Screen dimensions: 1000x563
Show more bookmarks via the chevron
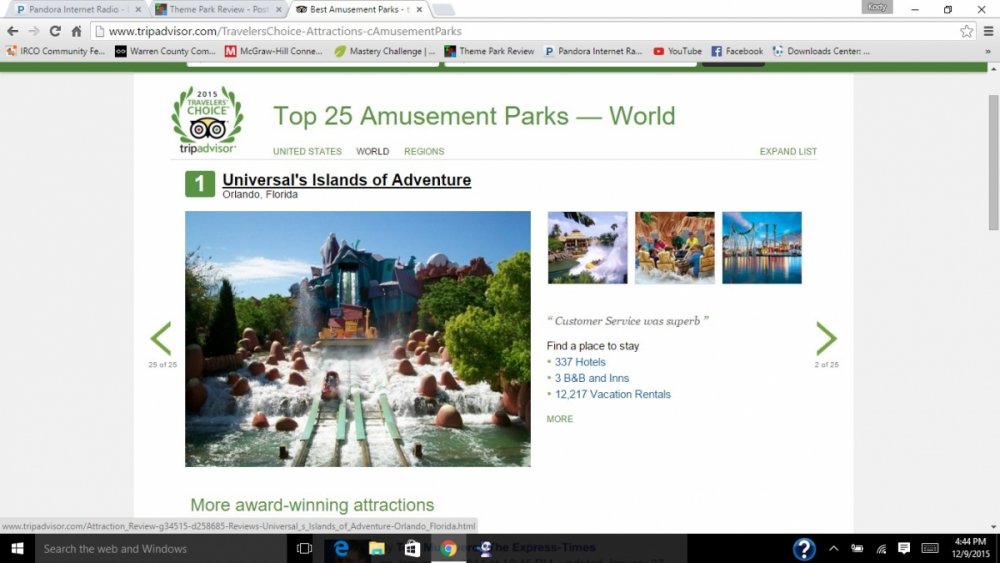(x=988, y=51)
